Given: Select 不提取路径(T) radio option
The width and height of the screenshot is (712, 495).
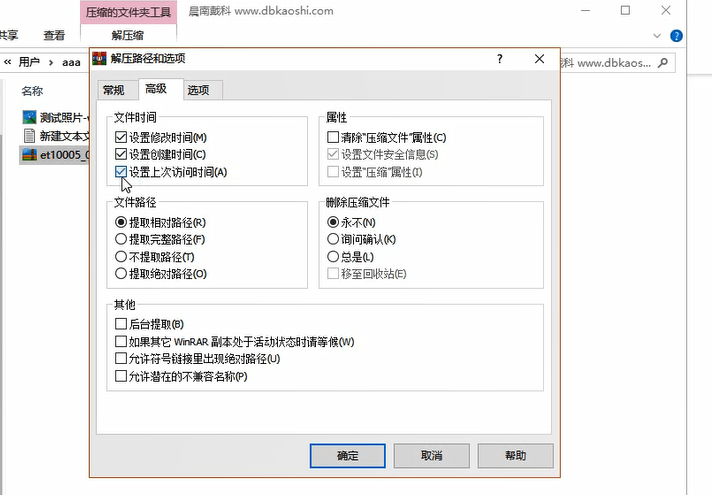Looking at the screenshot, I should click(x=121, y=256).
